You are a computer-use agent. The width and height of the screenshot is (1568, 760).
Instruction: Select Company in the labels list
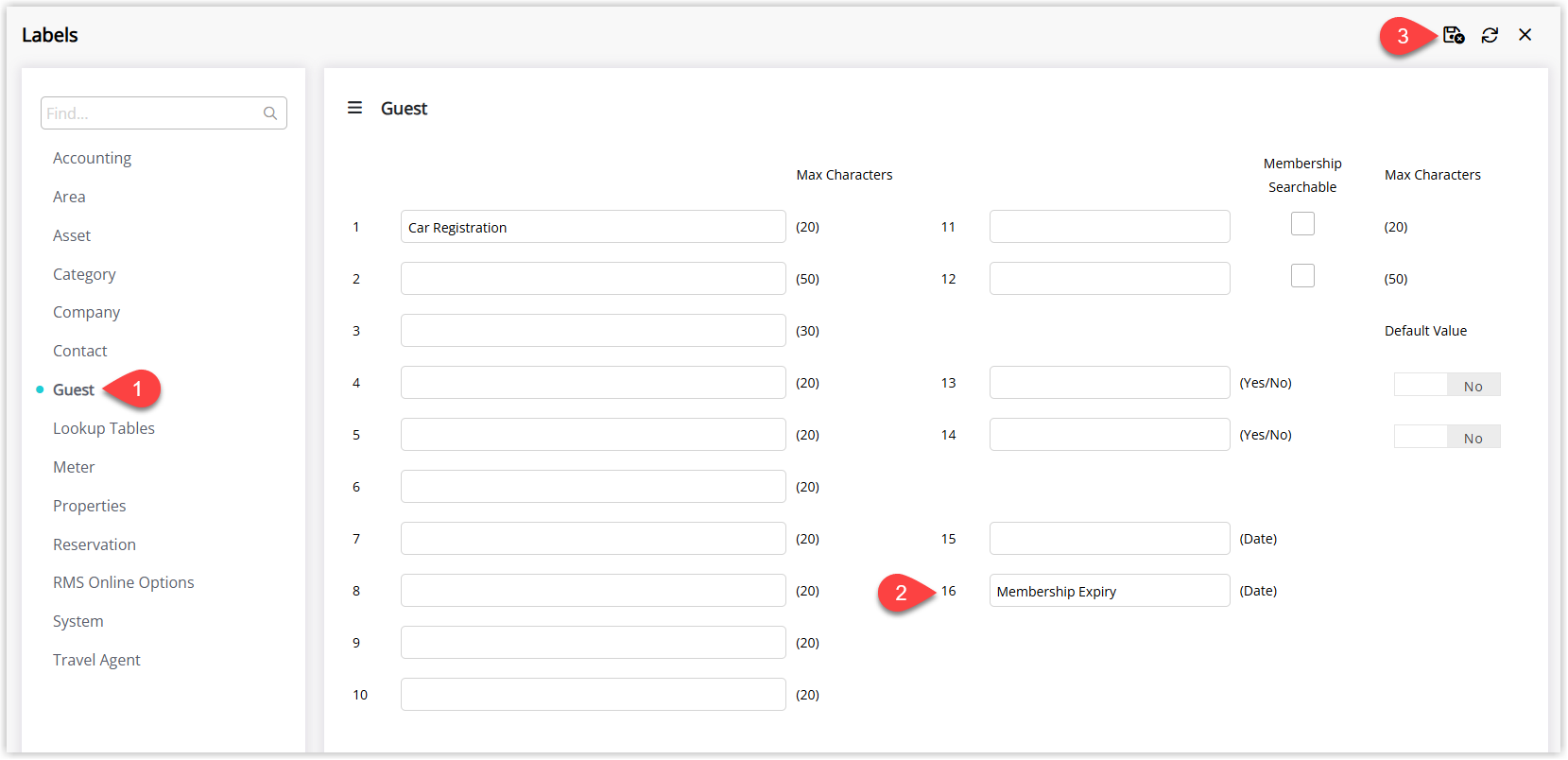(86, 312)
